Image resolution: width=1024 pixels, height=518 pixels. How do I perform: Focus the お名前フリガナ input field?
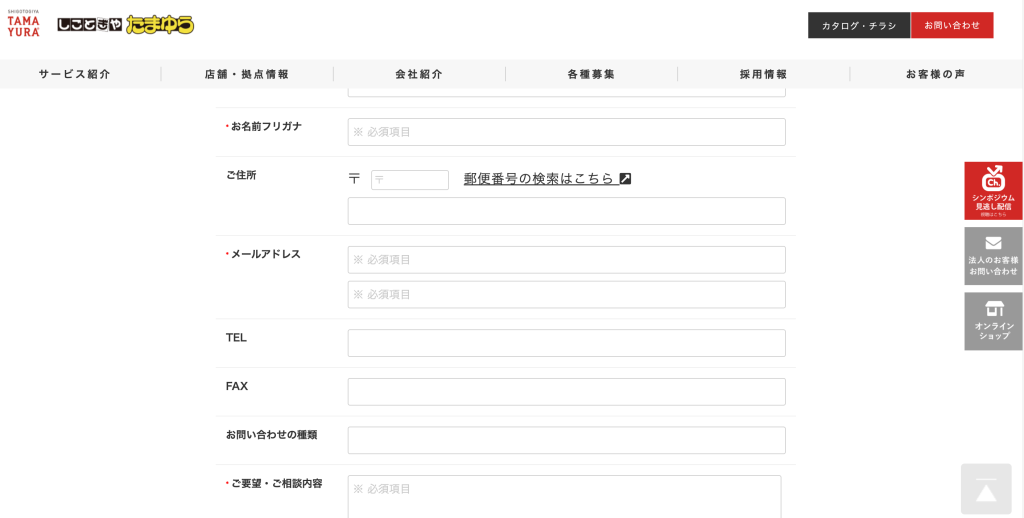point(566,132)
